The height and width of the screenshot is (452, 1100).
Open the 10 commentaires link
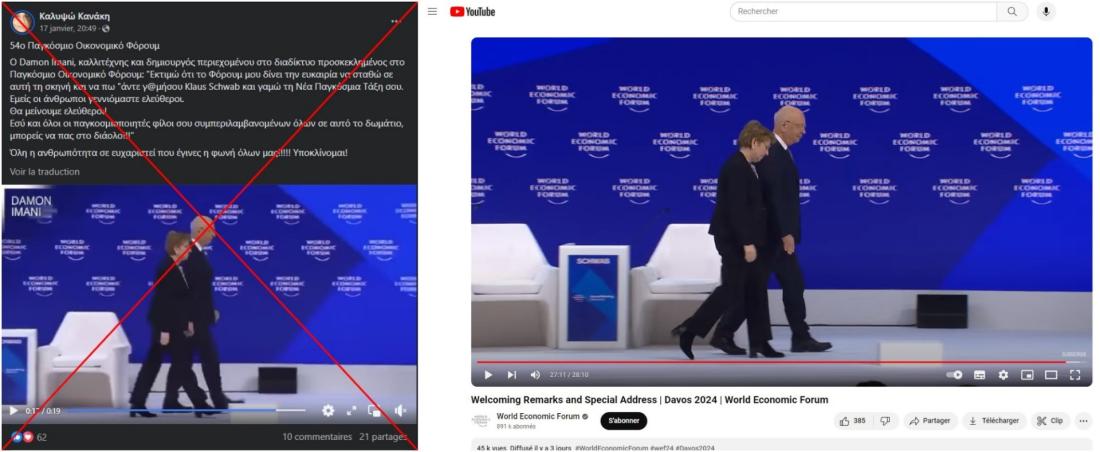click(317, 437)
